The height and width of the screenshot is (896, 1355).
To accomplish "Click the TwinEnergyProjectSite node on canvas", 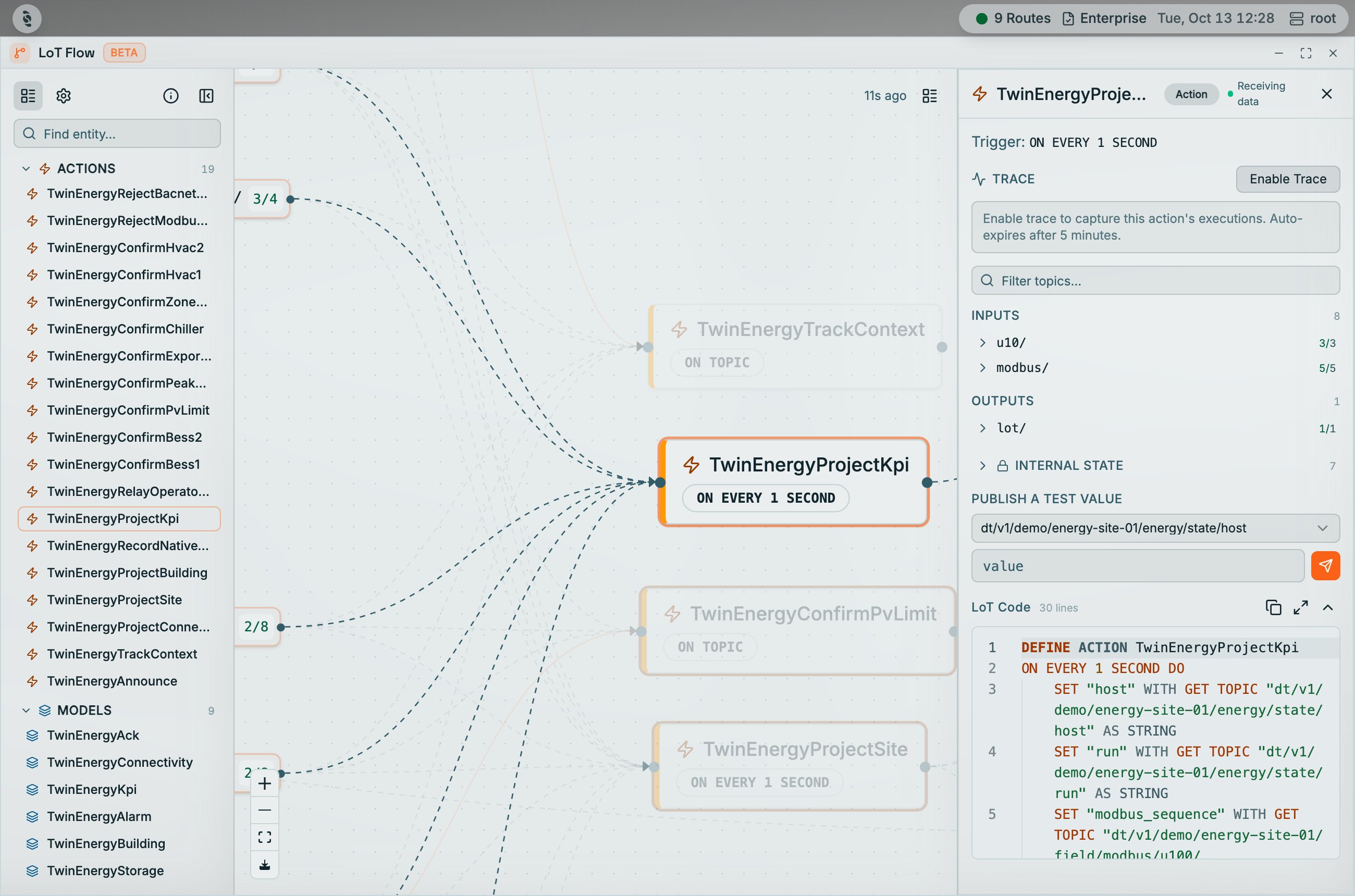I will (789, 766).
